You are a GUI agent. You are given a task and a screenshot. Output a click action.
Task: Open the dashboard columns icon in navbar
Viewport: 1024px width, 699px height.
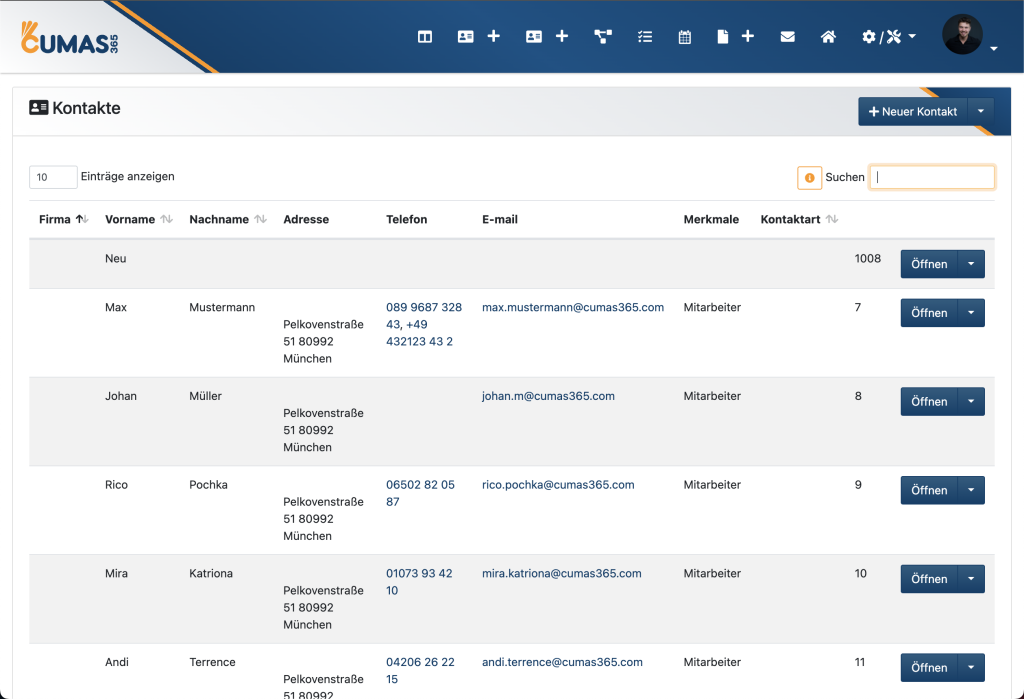tap(425, 37)
